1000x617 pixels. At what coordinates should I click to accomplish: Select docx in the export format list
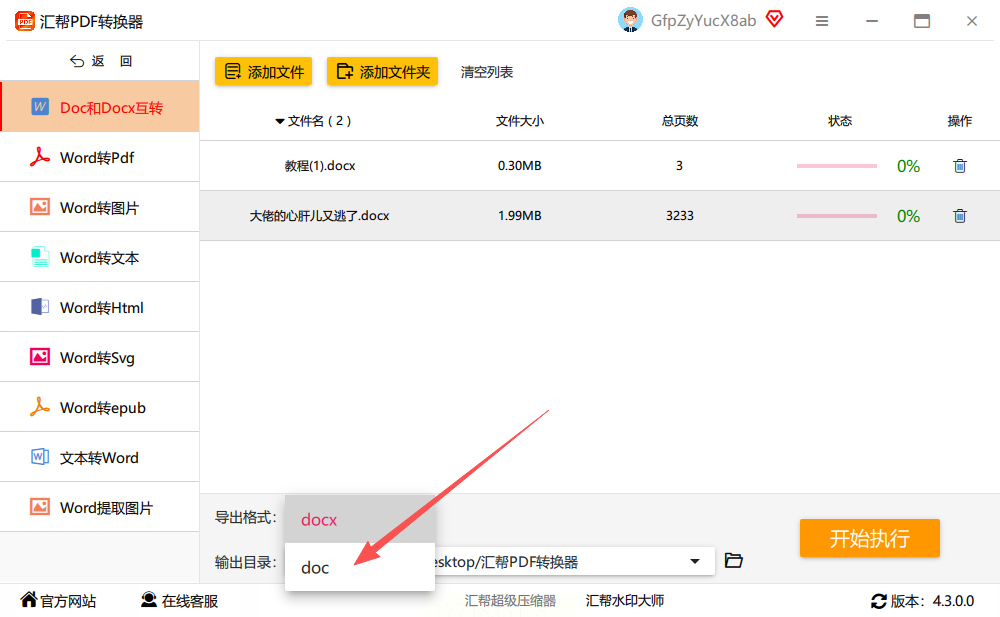pos(360,519)
